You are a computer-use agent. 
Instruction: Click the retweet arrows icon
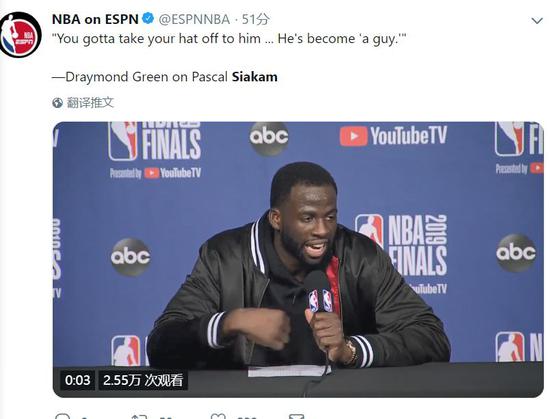pos(139,416)
